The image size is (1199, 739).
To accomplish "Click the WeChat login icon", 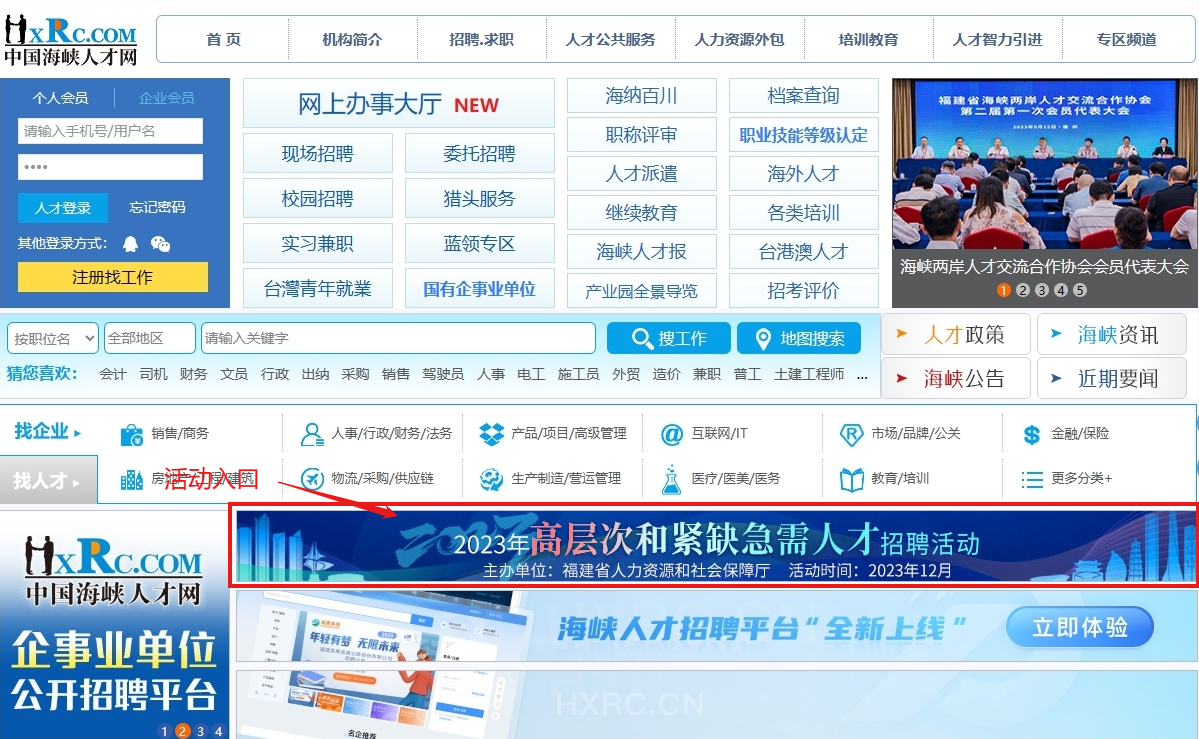I will point(161,244).
